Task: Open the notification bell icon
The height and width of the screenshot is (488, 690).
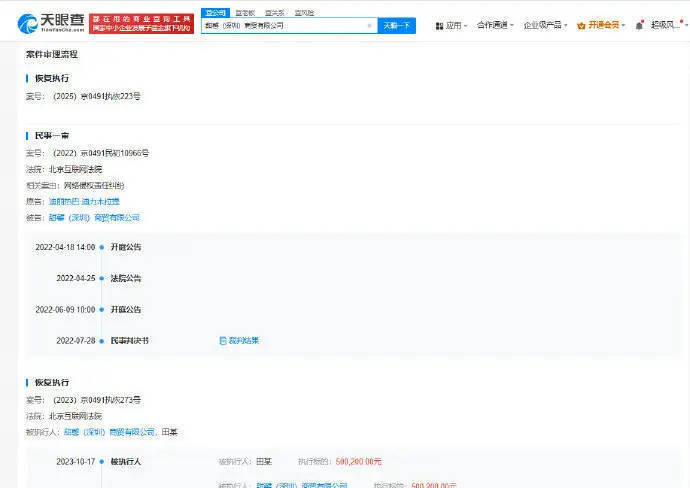Action: click(x=639, y=26)
